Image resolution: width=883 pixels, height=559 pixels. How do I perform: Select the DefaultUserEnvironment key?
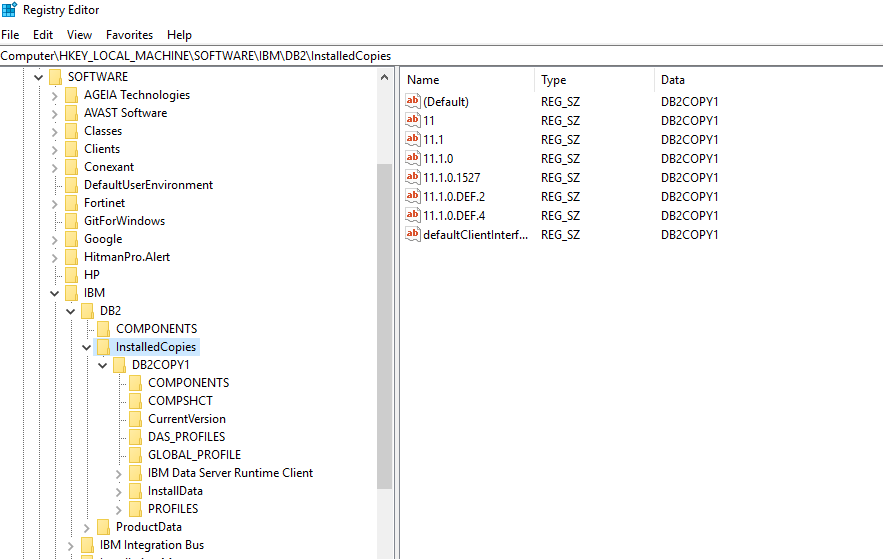click(x=148, y=185)
